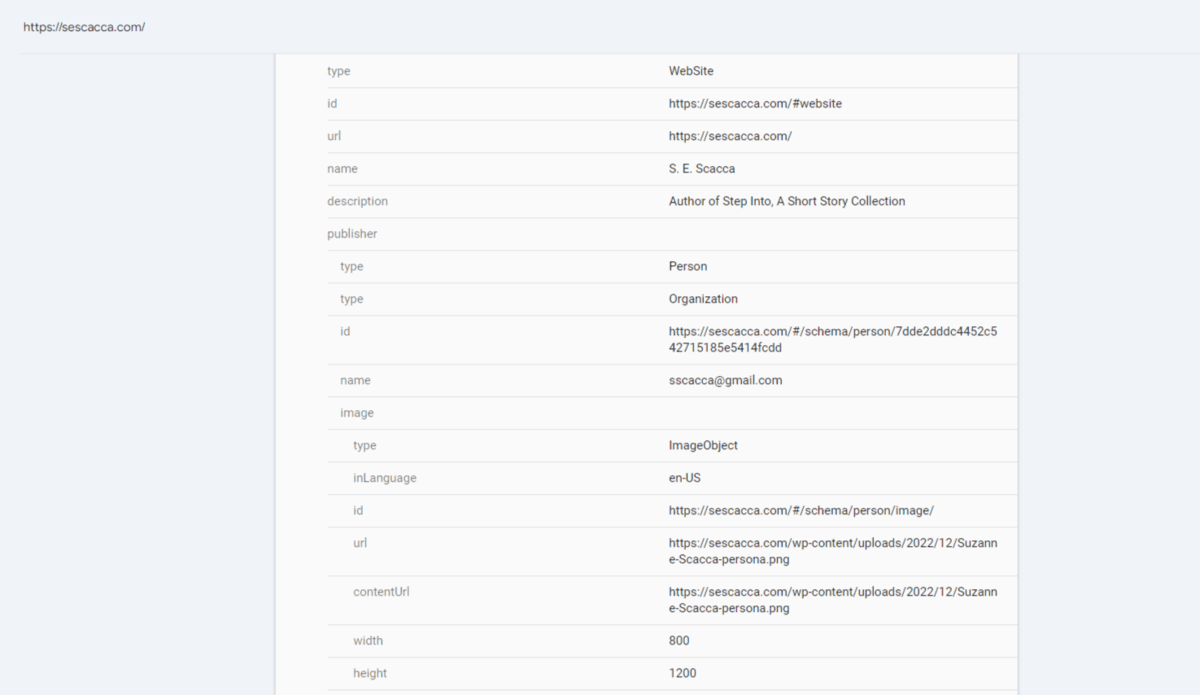This screenshot has width=1200, height=695.
Task: Click the https://sescacca.com/ address in the page header
Action: pos(84,27)
